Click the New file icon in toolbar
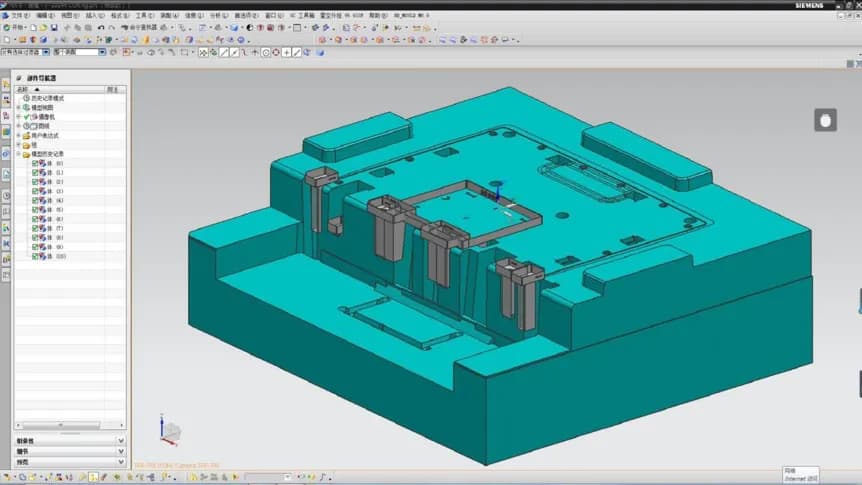 [x=34, y=27]
